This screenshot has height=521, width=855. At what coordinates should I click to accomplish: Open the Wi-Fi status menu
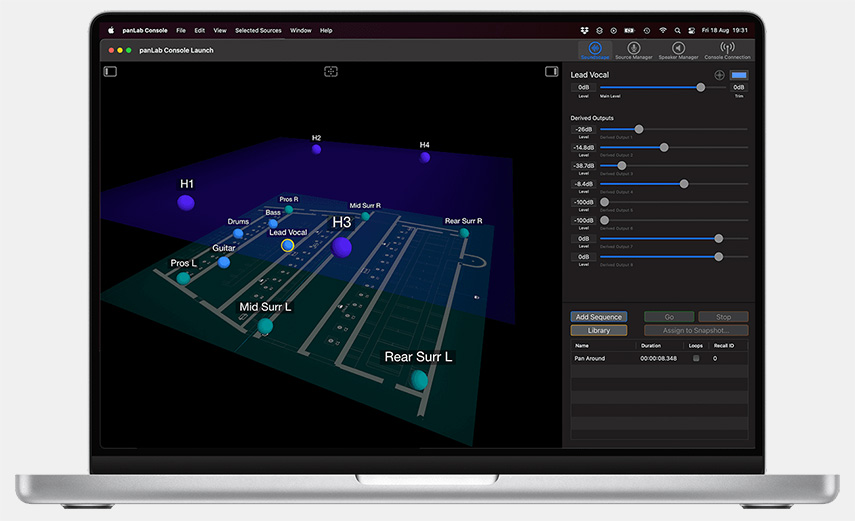coord(663,31)
